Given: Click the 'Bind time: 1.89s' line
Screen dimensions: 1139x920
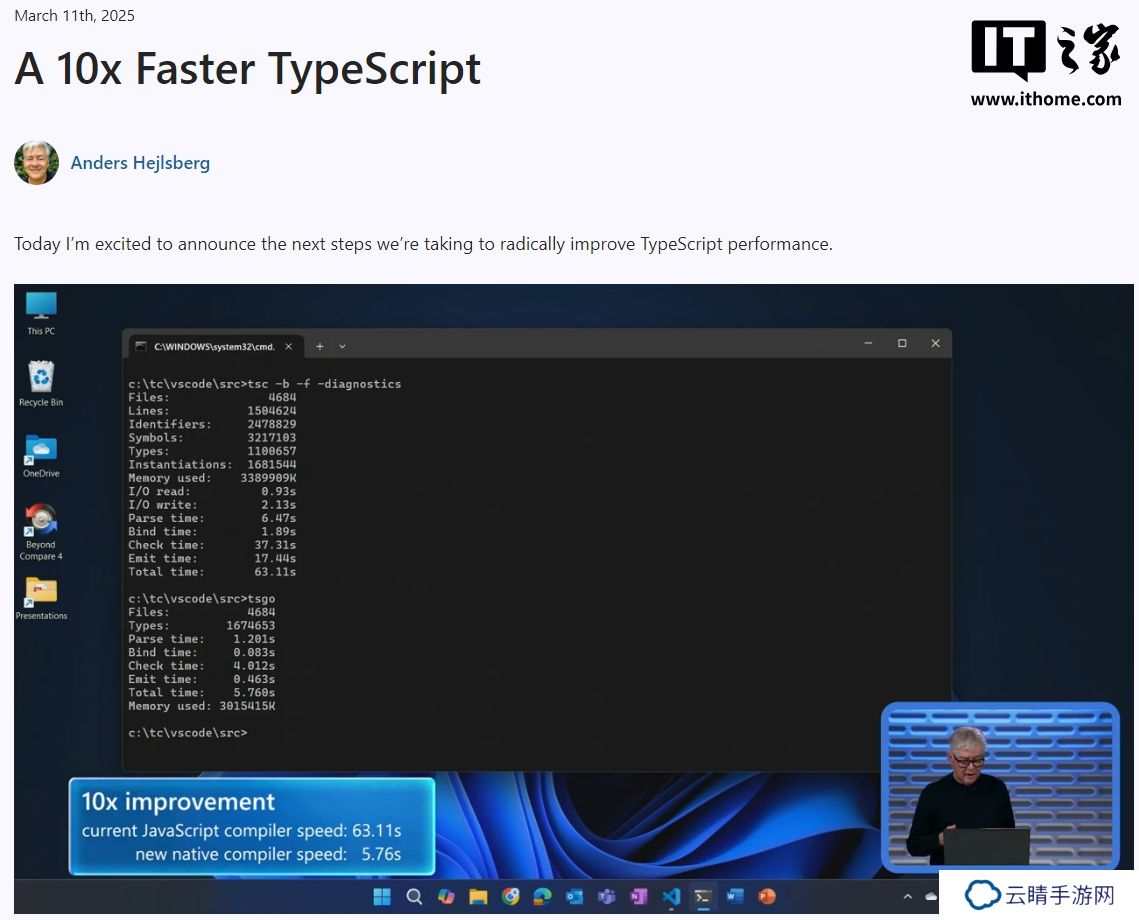Looking at the screenshot, I should click(212, 532).
